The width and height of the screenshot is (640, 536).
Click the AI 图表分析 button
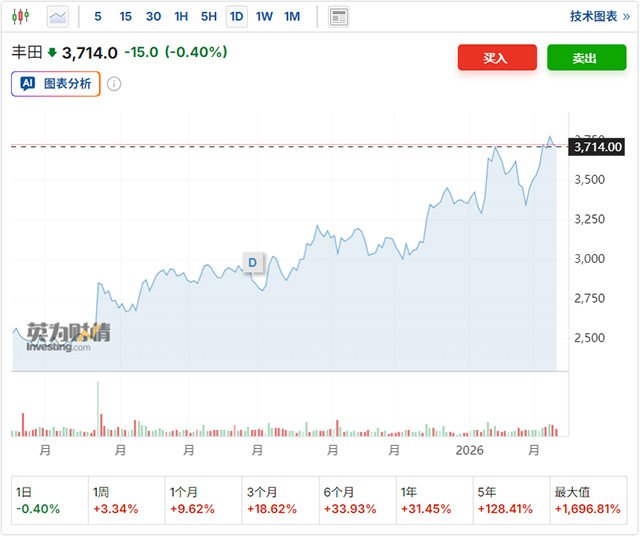56,84
